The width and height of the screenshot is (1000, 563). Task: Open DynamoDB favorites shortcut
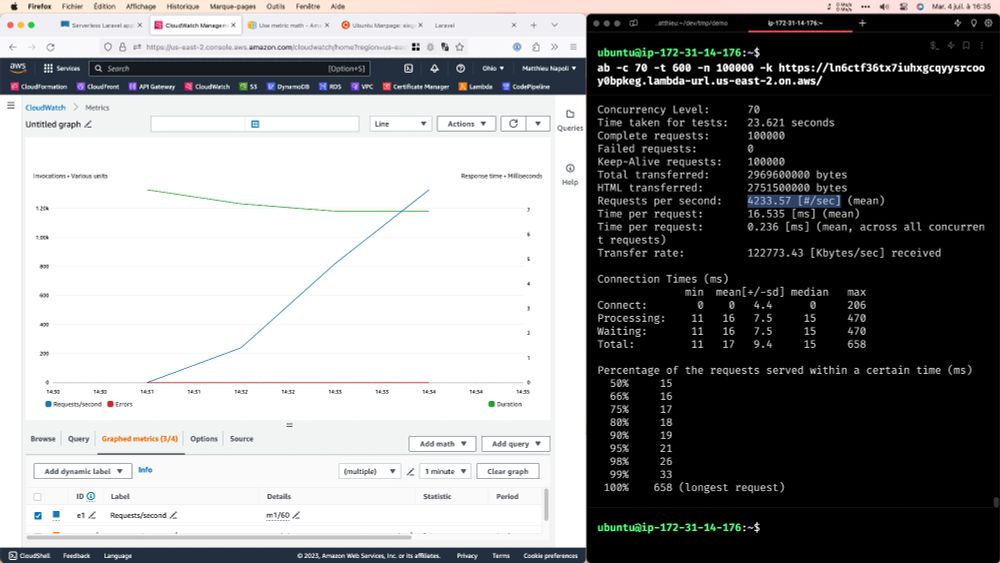[x=288, y=87]
